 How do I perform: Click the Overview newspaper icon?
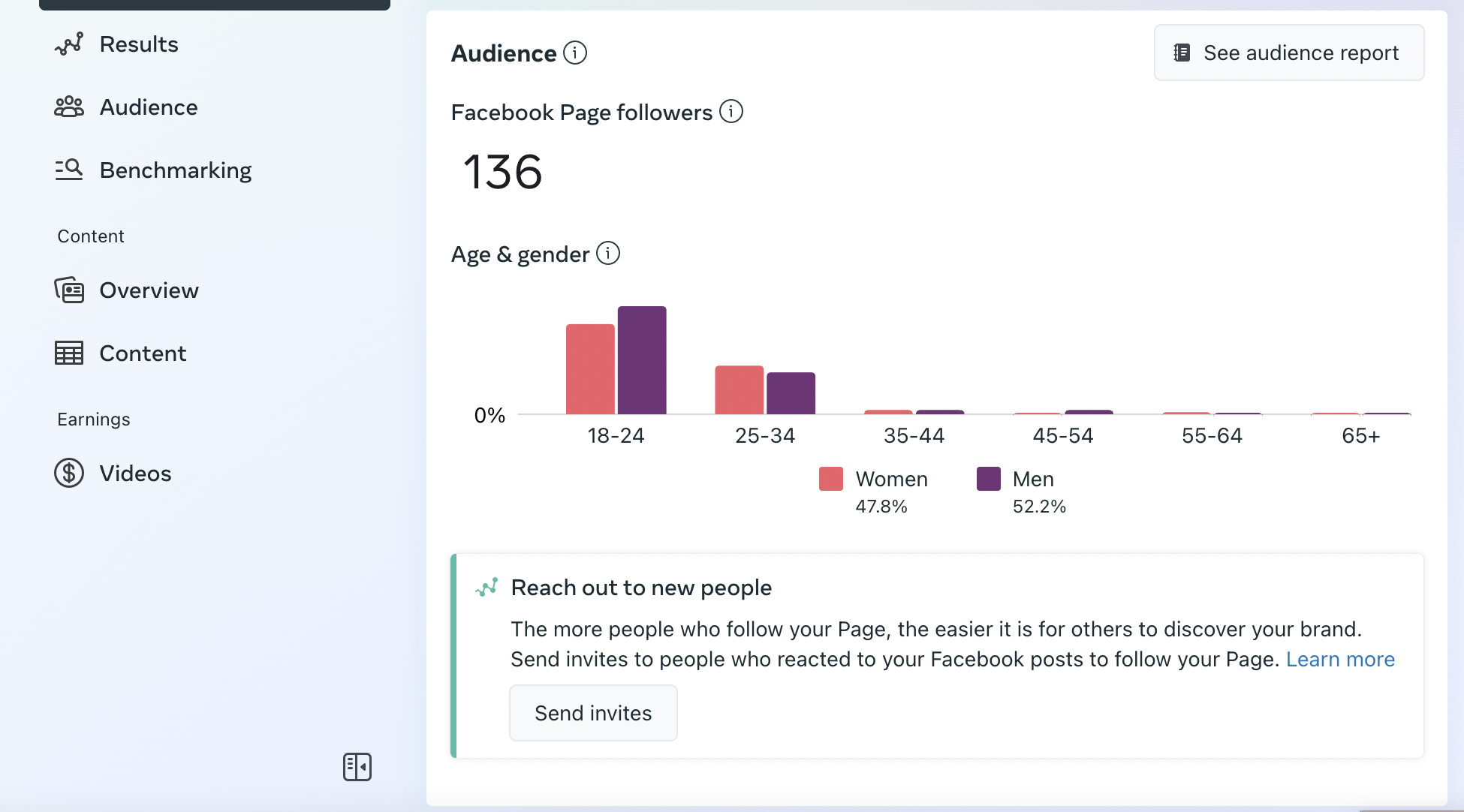pos(68,290)
